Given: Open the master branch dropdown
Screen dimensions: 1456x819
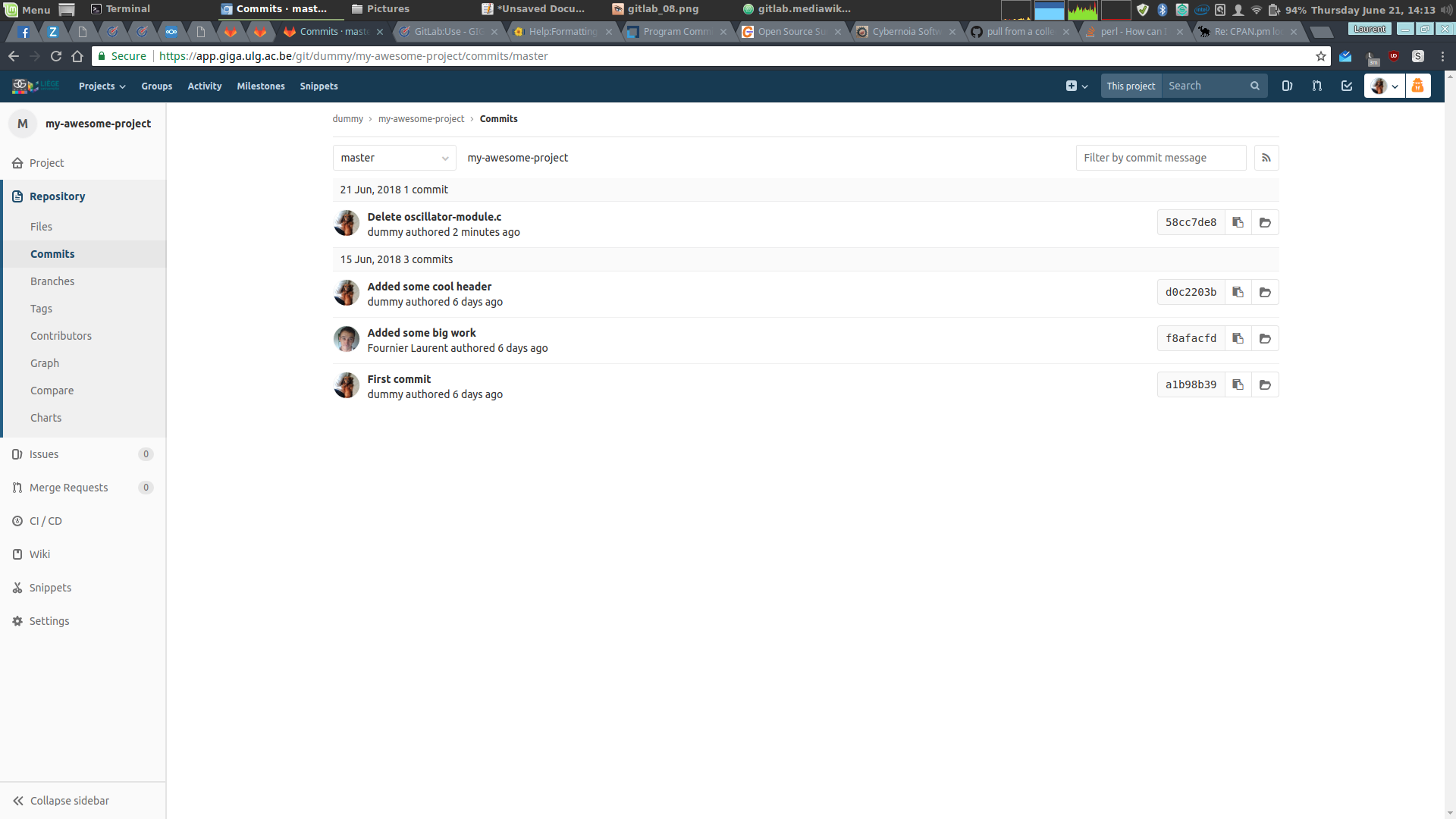Looking at the screenshot, I should pyautogui.click(x=394, y=158).
